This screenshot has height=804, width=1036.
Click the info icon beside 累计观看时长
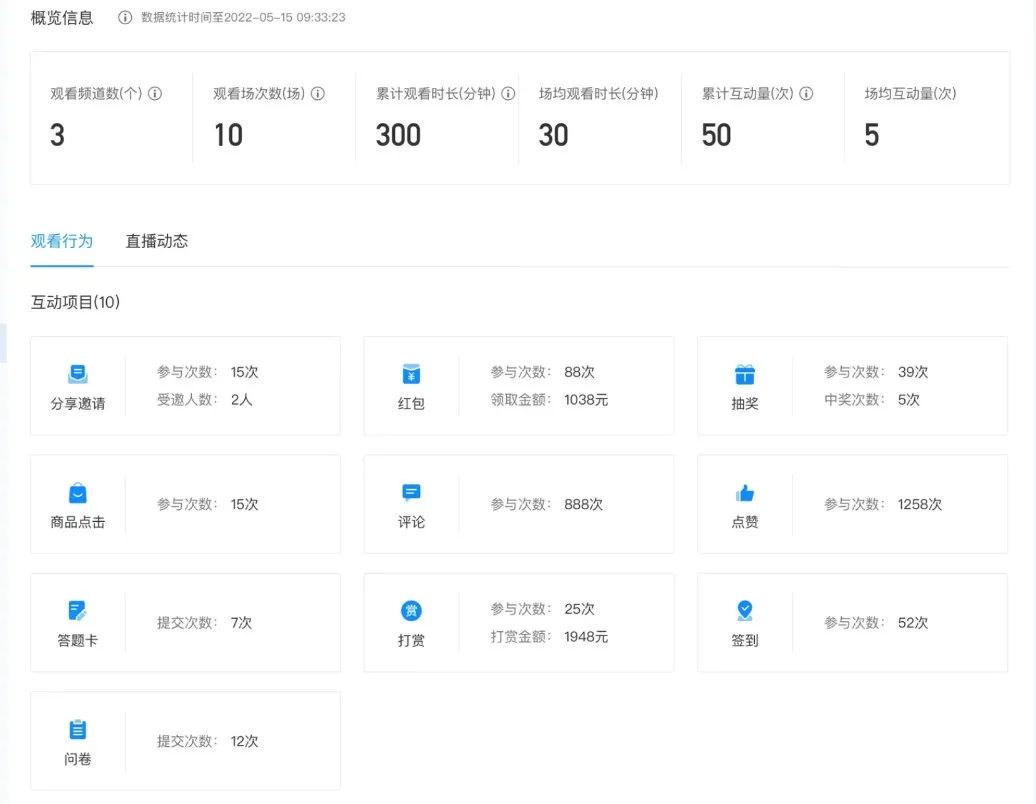pos(507,93)
